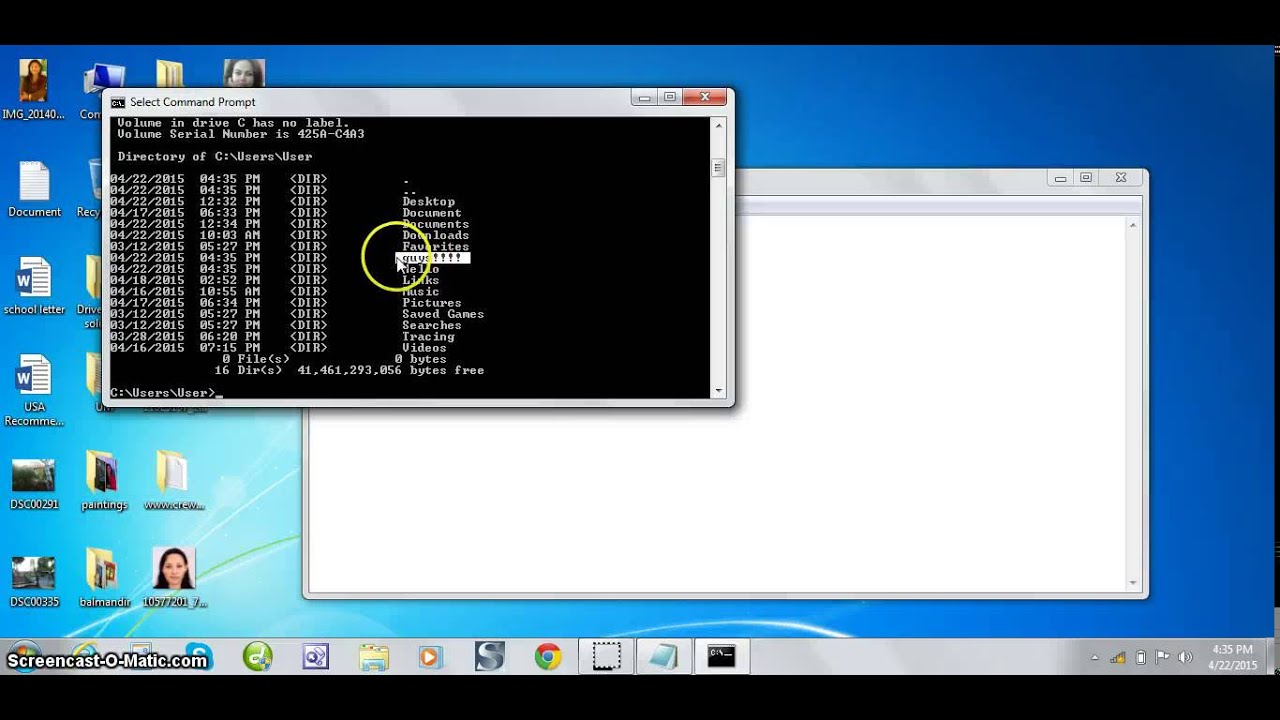The image size is (1280, 720).
Task: Click the "Volume Serial Number is 425A-C4A3" line
Action: click(241, 134)
